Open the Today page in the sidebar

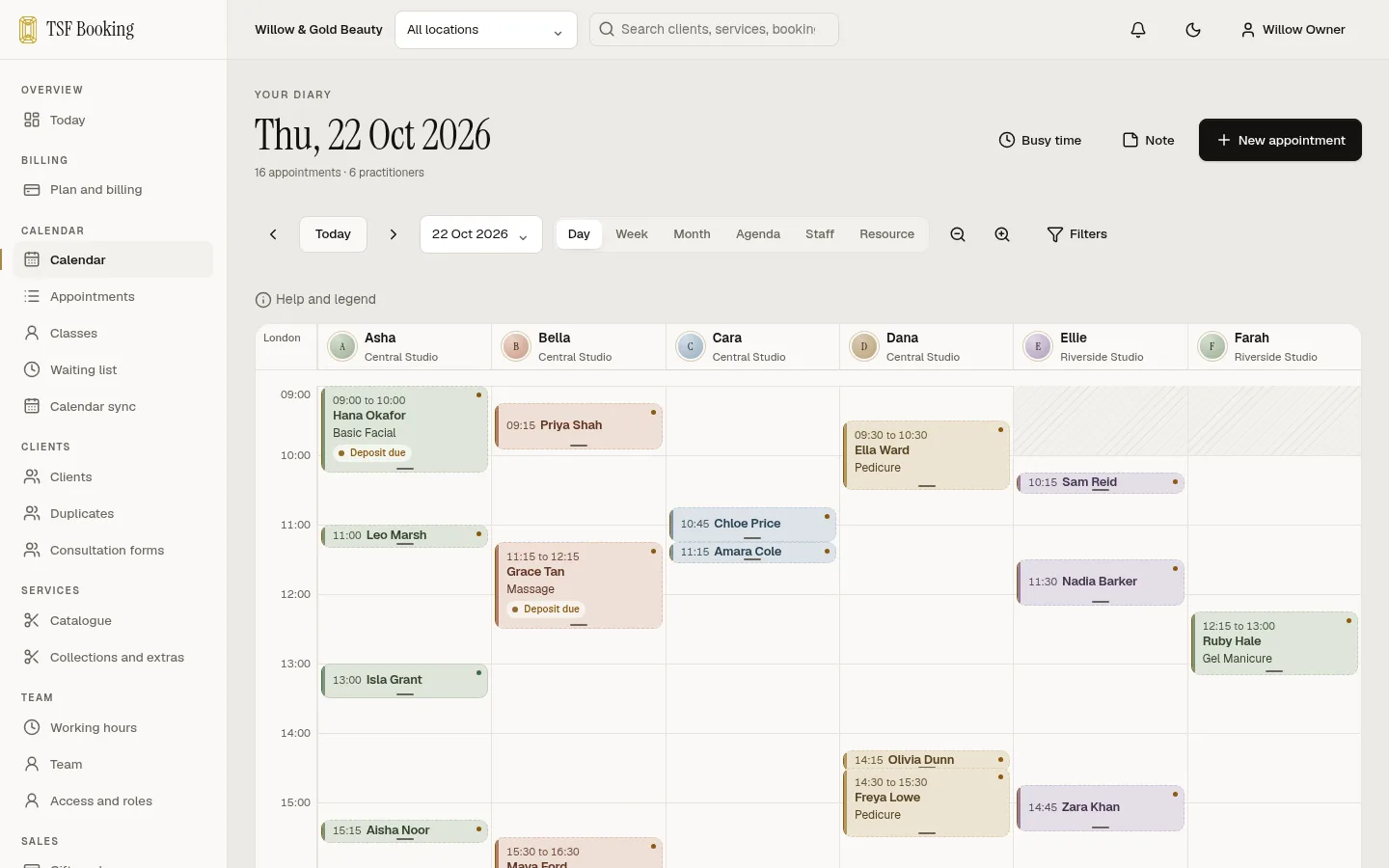(x=113, y=121)
